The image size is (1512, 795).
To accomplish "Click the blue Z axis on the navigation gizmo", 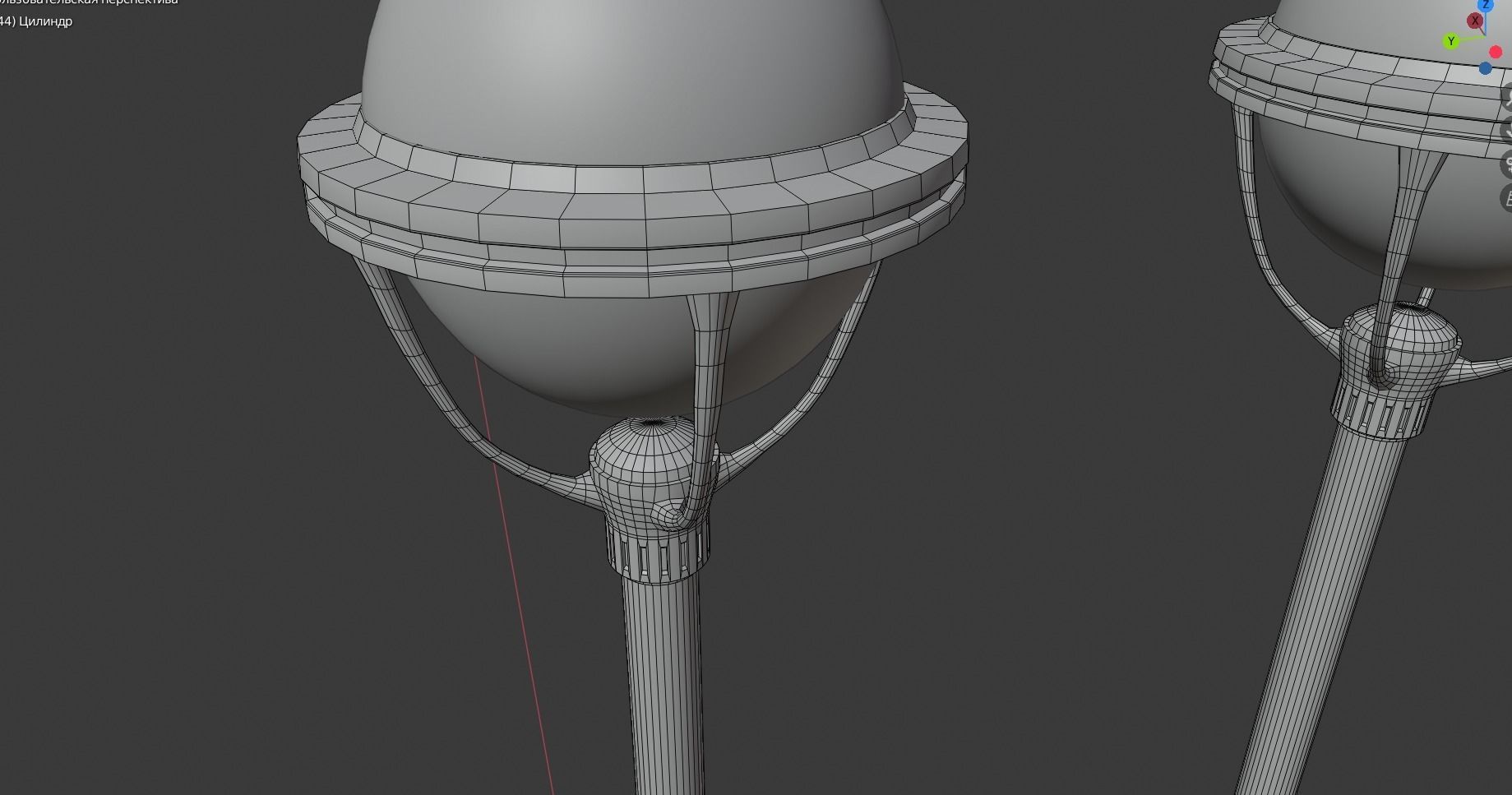I will 1486,4.
